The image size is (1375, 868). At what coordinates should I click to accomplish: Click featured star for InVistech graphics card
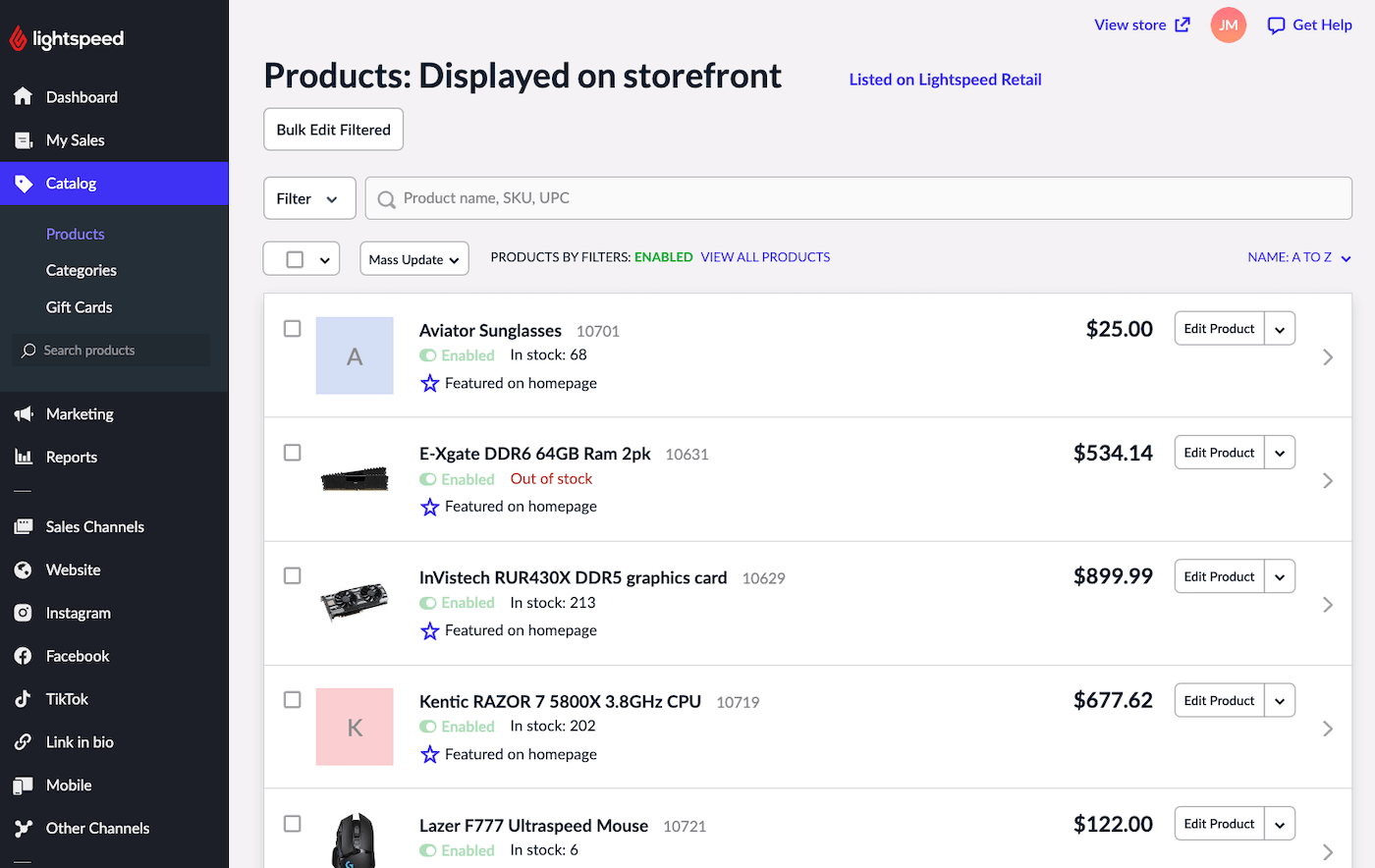(430, 630)
